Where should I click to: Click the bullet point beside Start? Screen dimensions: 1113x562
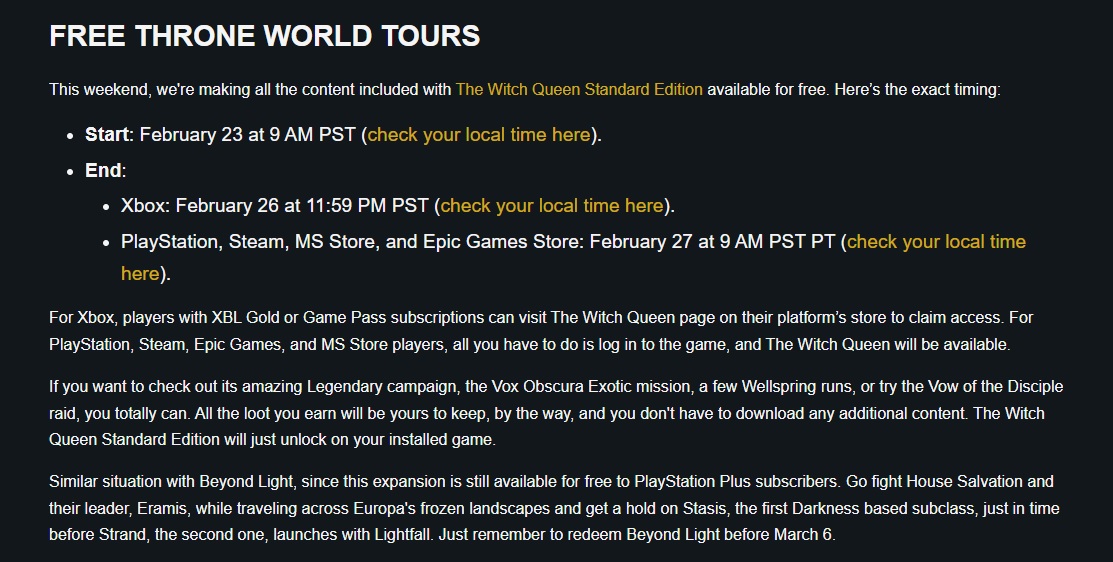pos(70,136)
